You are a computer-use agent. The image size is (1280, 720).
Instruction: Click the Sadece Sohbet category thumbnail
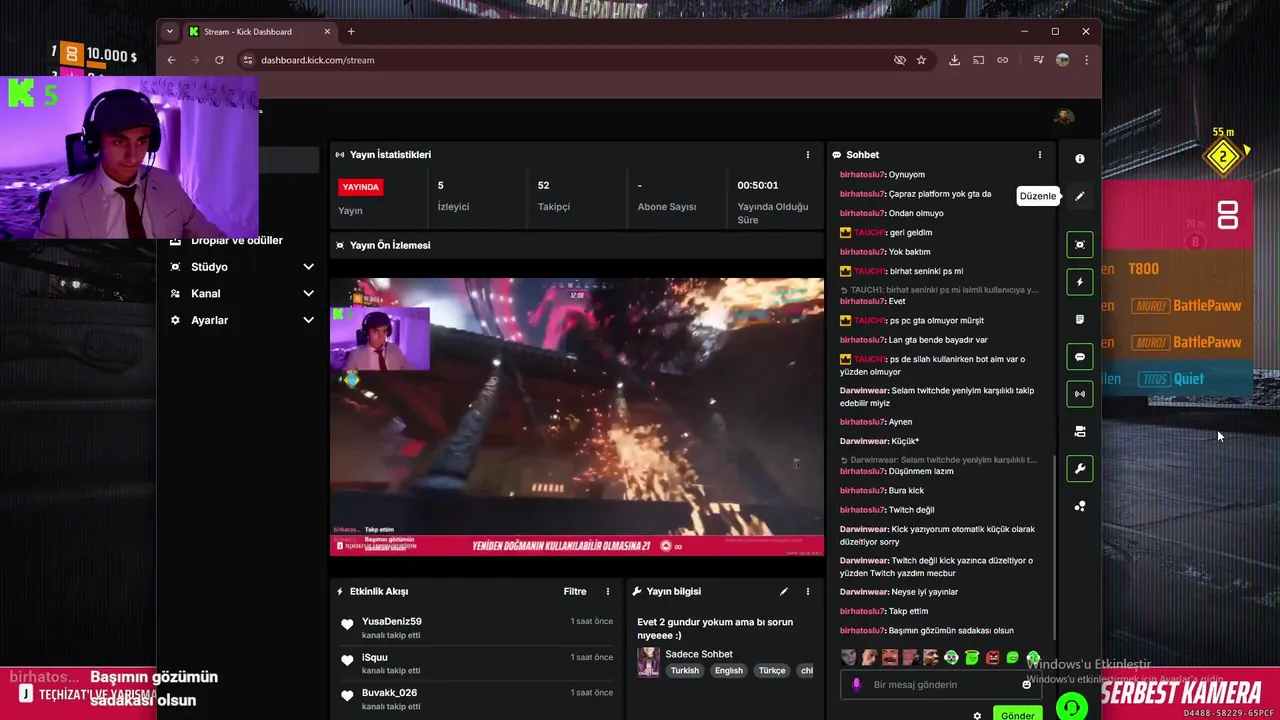tap(648, 662)
